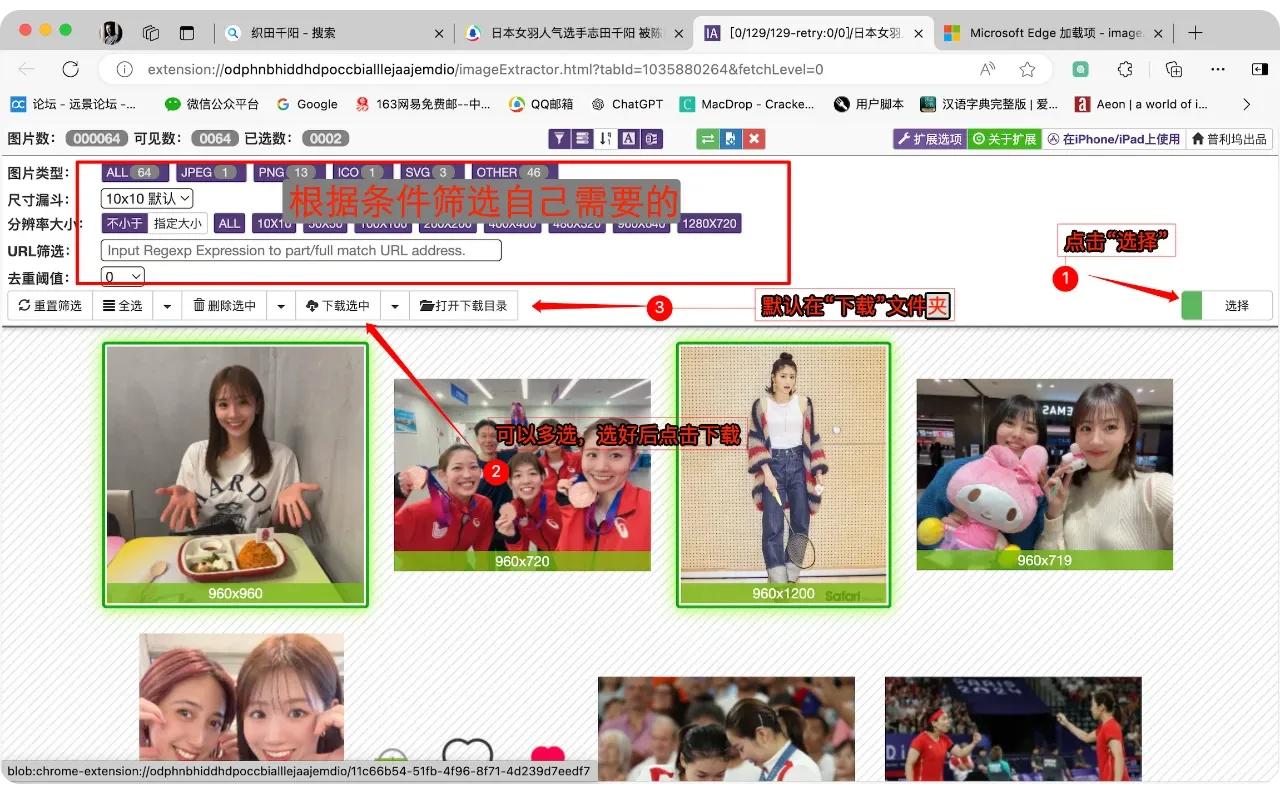Open a new tab with the plus icon
The height and width of the screenshot is (793, 1280).
pos(1195,33)
